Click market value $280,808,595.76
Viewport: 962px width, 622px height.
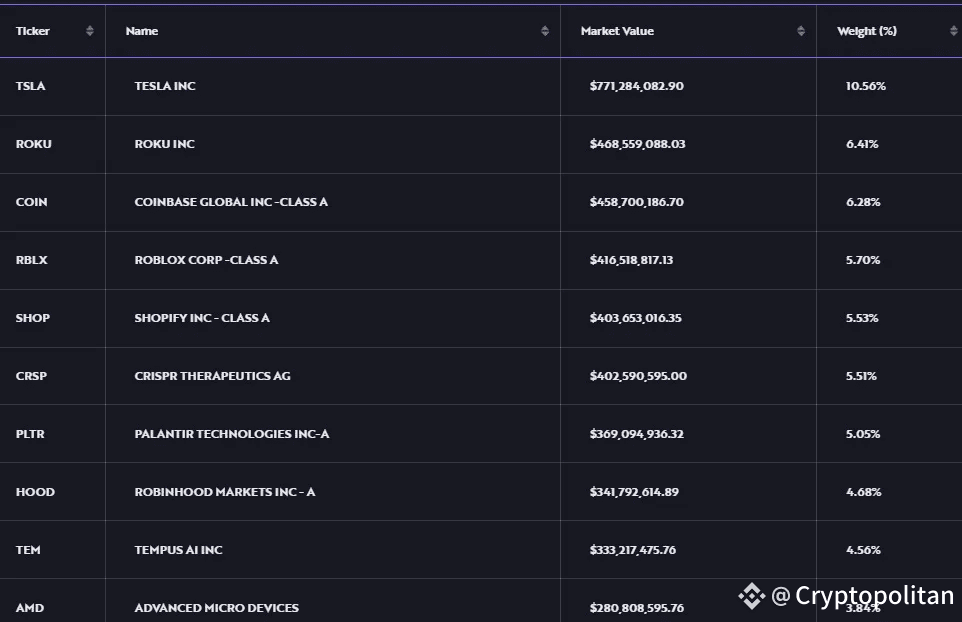pos(636,608)
